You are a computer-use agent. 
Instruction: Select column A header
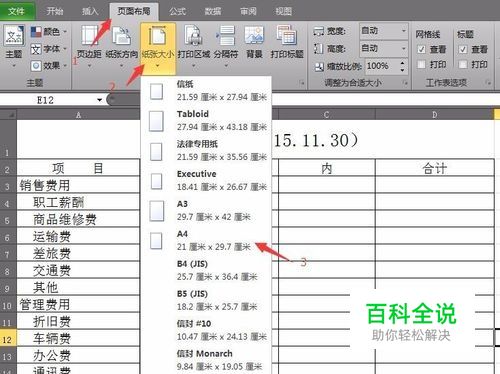[x=78, y=115]
